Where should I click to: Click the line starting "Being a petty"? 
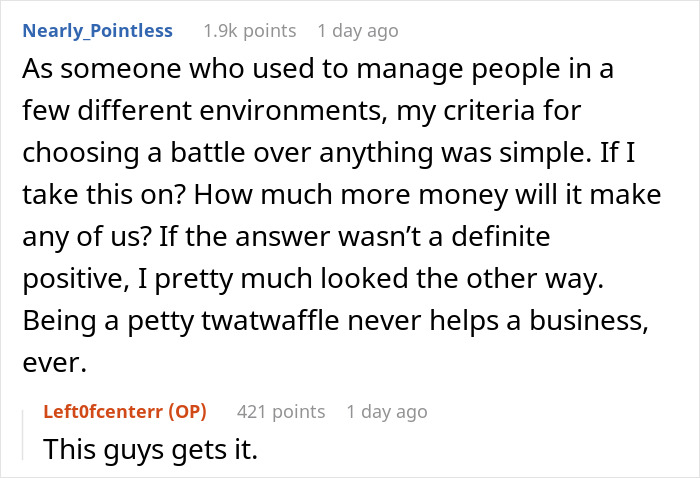click(x=335, y=320)
